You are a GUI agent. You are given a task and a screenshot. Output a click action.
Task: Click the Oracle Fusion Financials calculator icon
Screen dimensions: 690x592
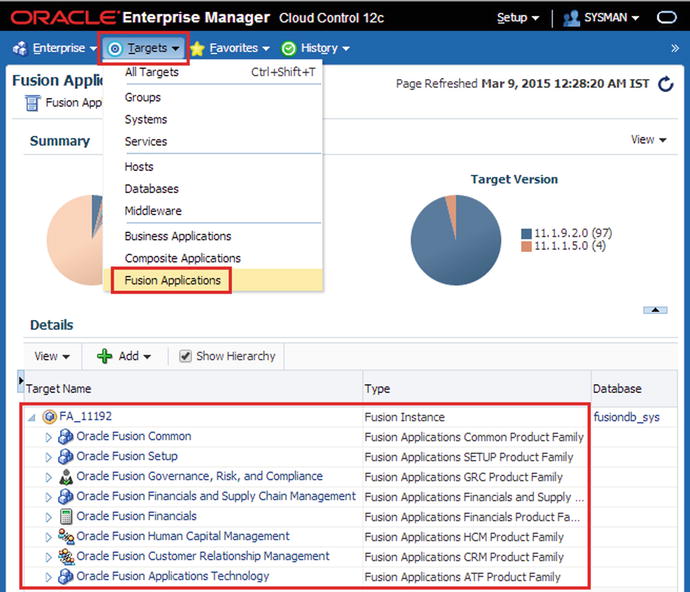tap(66, 516)
